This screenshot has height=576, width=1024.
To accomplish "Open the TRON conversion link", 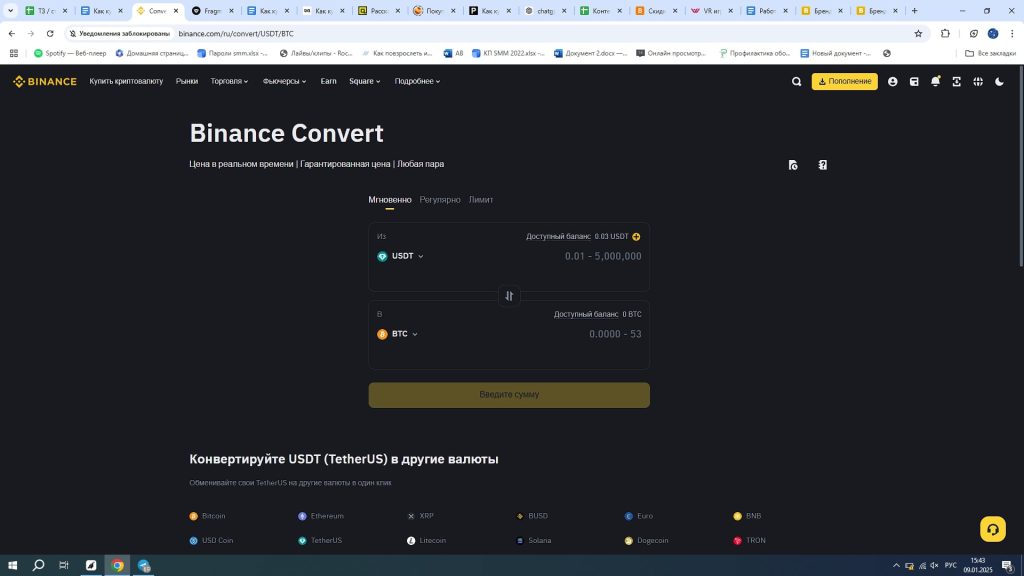I will coord(749,541).
